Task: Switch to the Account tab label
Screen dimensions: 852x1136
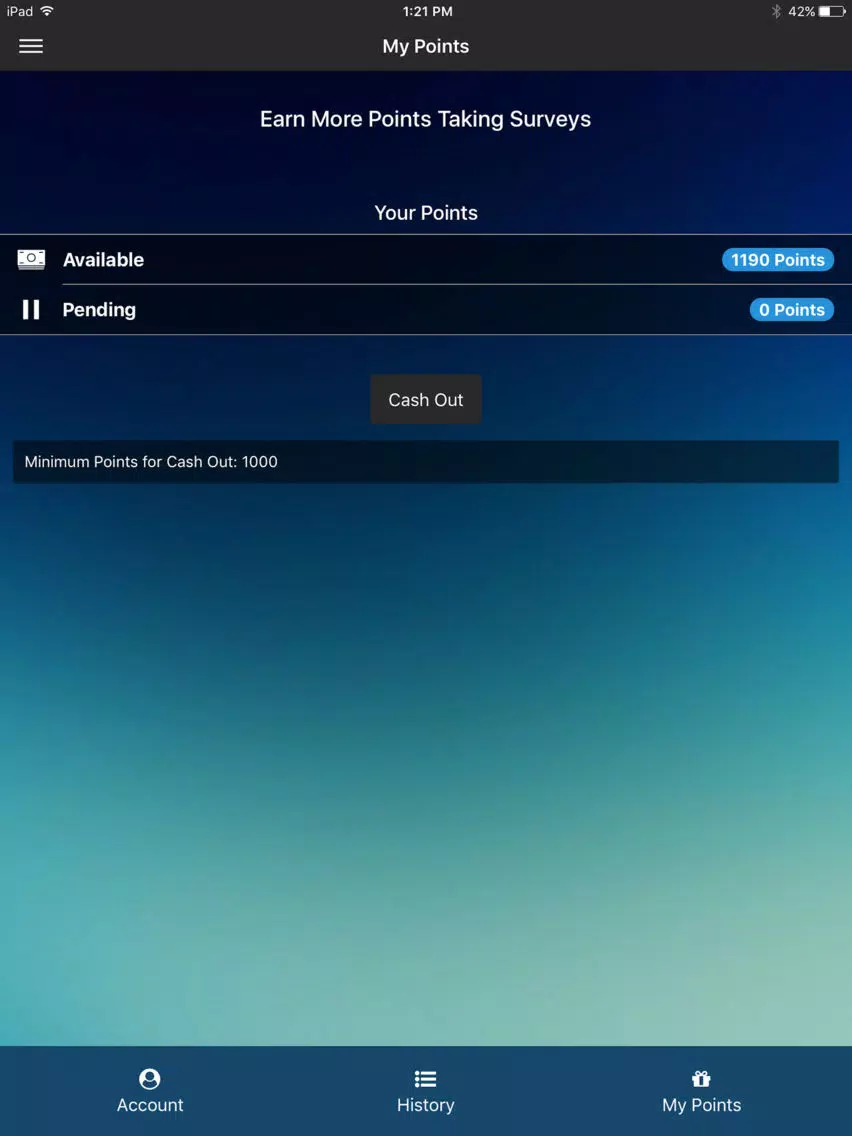Action: point(150,1105)
